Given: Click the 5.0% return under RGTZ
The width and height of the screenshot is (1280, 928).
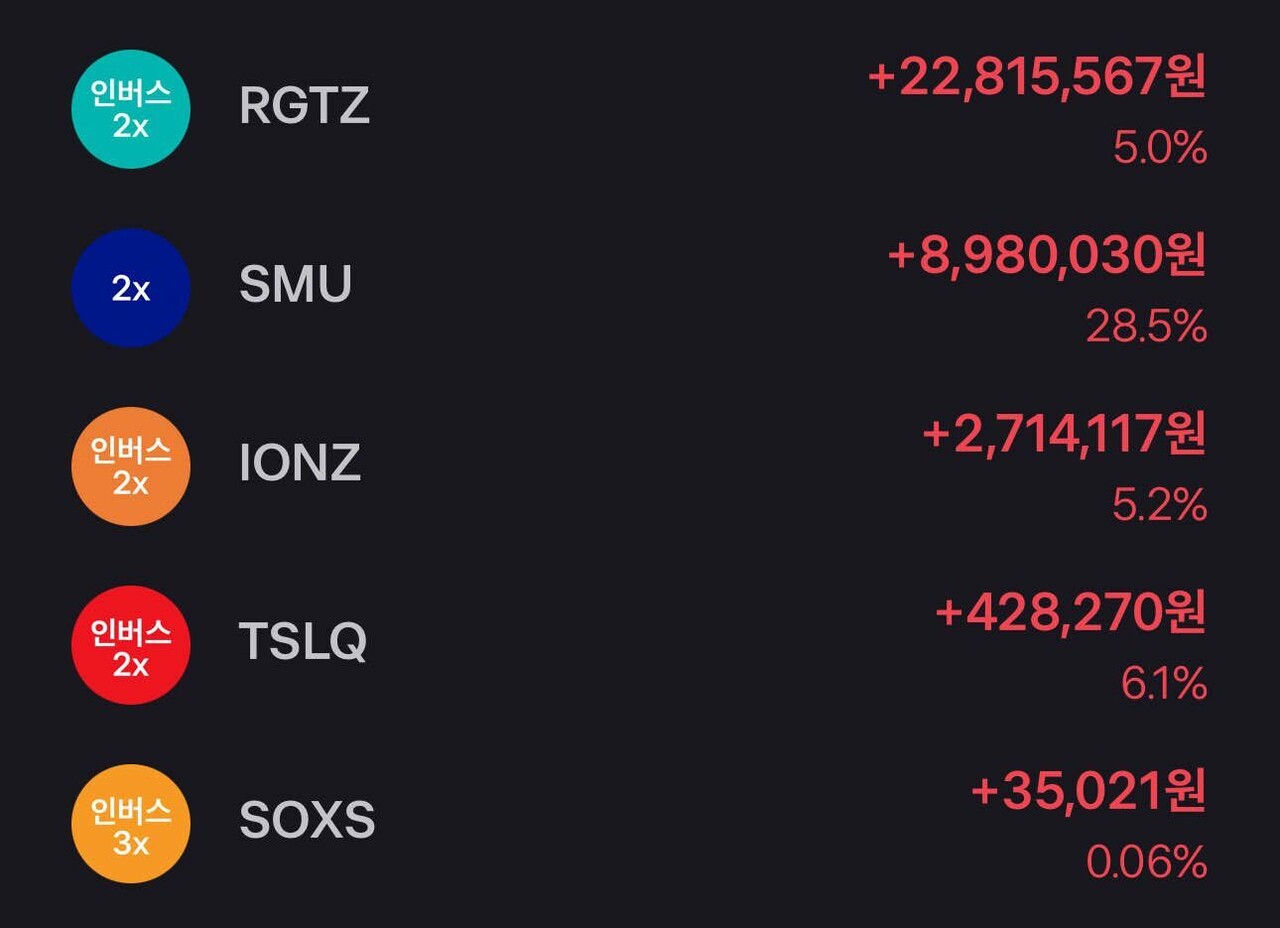Looking at the screenshot, I should (x=1160, y=149).
